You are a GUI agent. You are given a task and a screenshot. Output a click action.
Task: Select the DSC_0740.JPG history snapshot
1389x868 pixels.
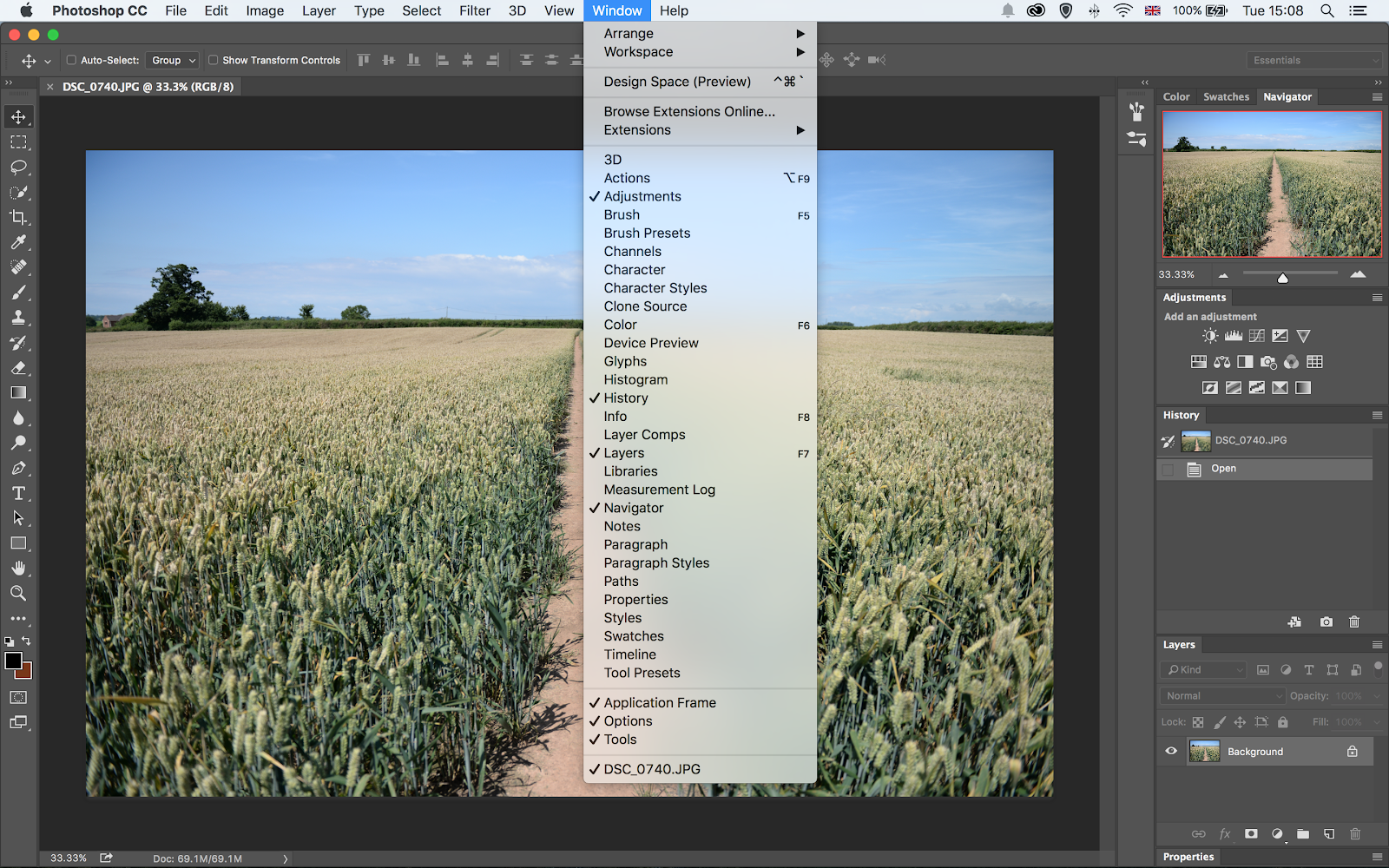tap(1265, 441)
